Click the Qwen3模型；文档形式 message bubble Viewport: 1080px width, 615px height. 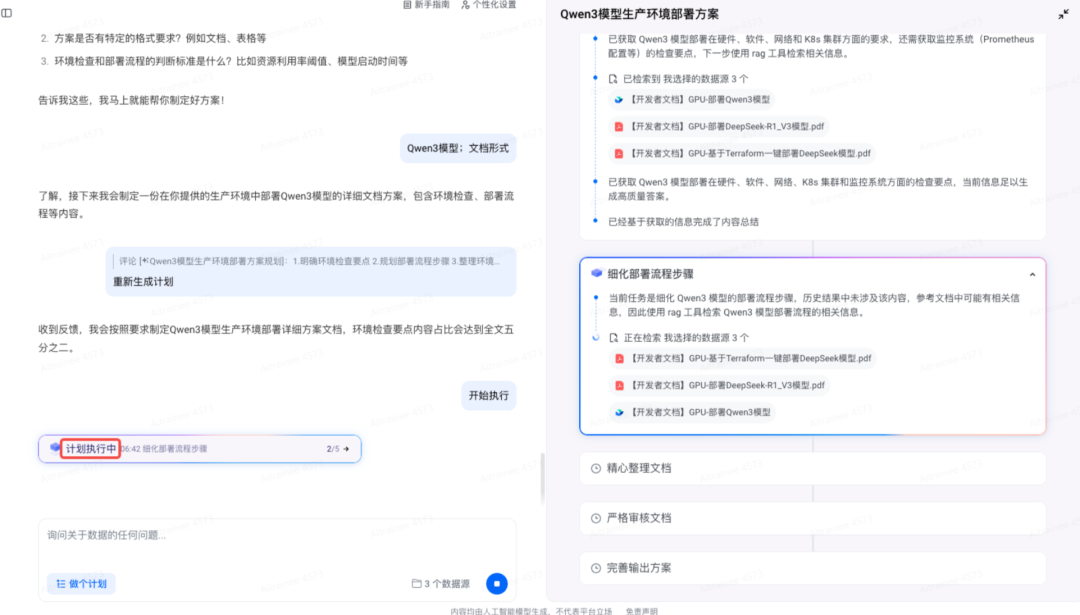pos(458,148)
